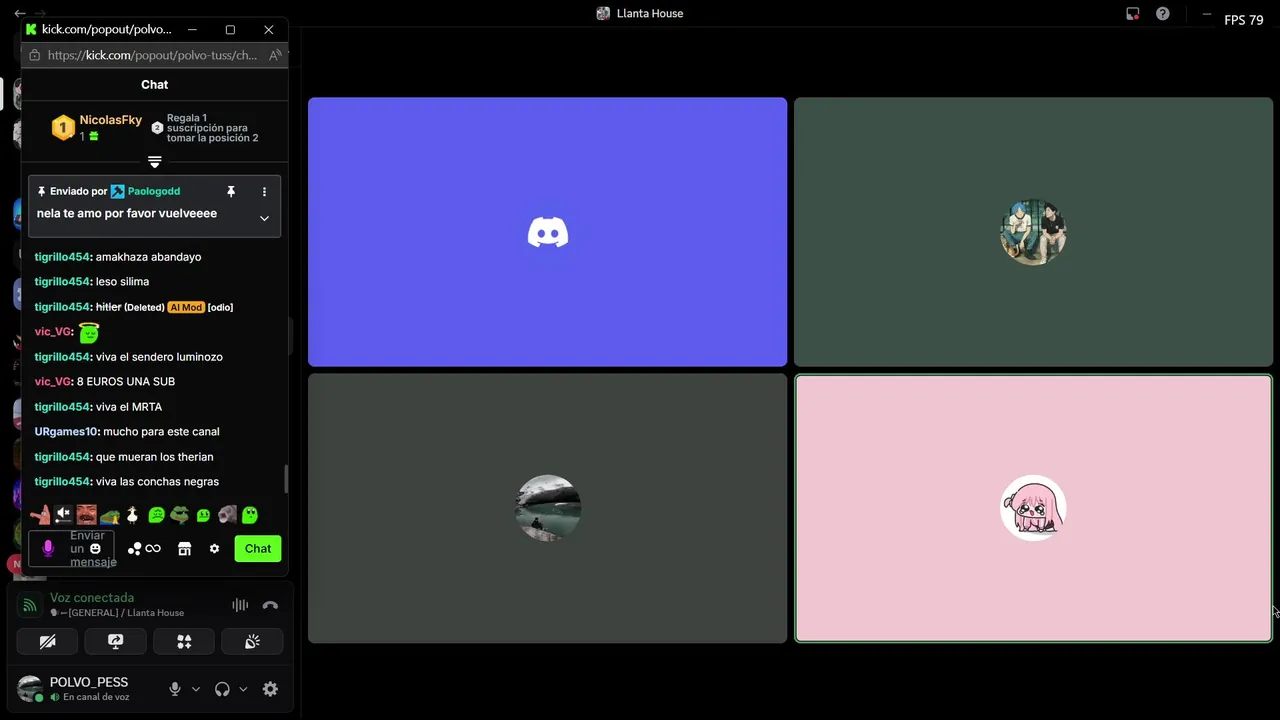Open NicolasFky top gifter name
The width and height of the screenshot is (1280, 720).
[111, 120]
